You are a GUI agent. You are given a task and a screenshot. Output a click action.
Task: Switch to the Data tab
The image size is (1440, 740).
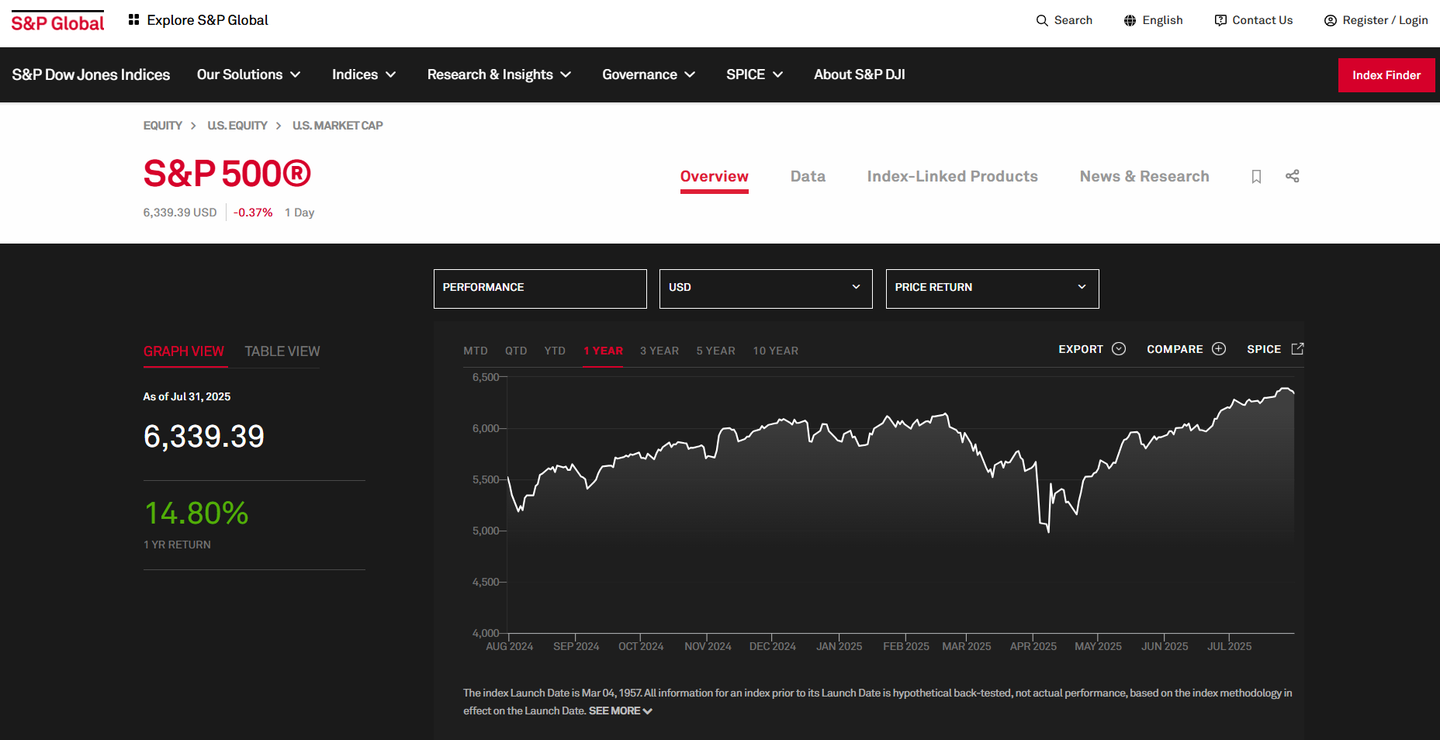point(808,176)
